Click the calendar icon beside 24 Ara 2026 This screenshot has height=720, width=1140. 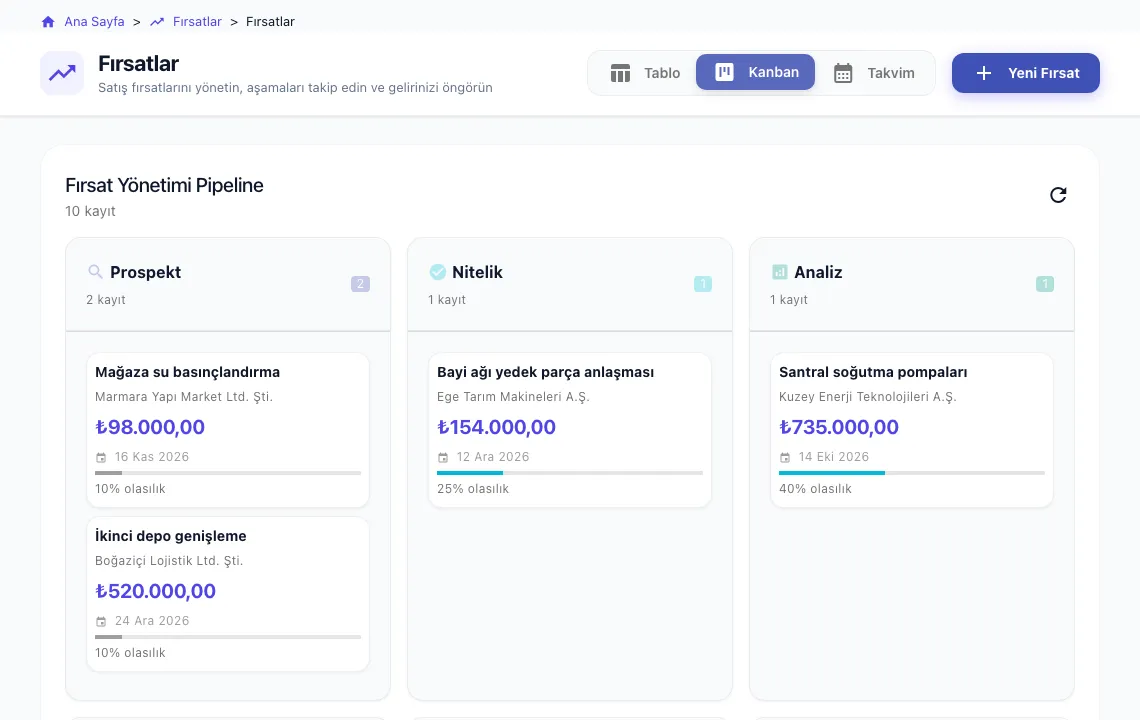[101, 622]
